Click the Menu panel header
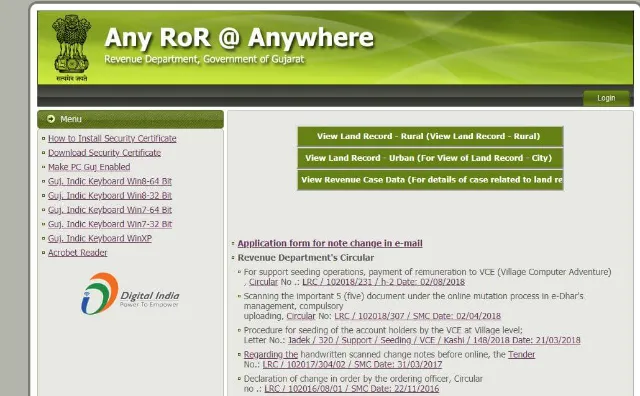Viewport: 640px width, 396px height. (130, 119)
